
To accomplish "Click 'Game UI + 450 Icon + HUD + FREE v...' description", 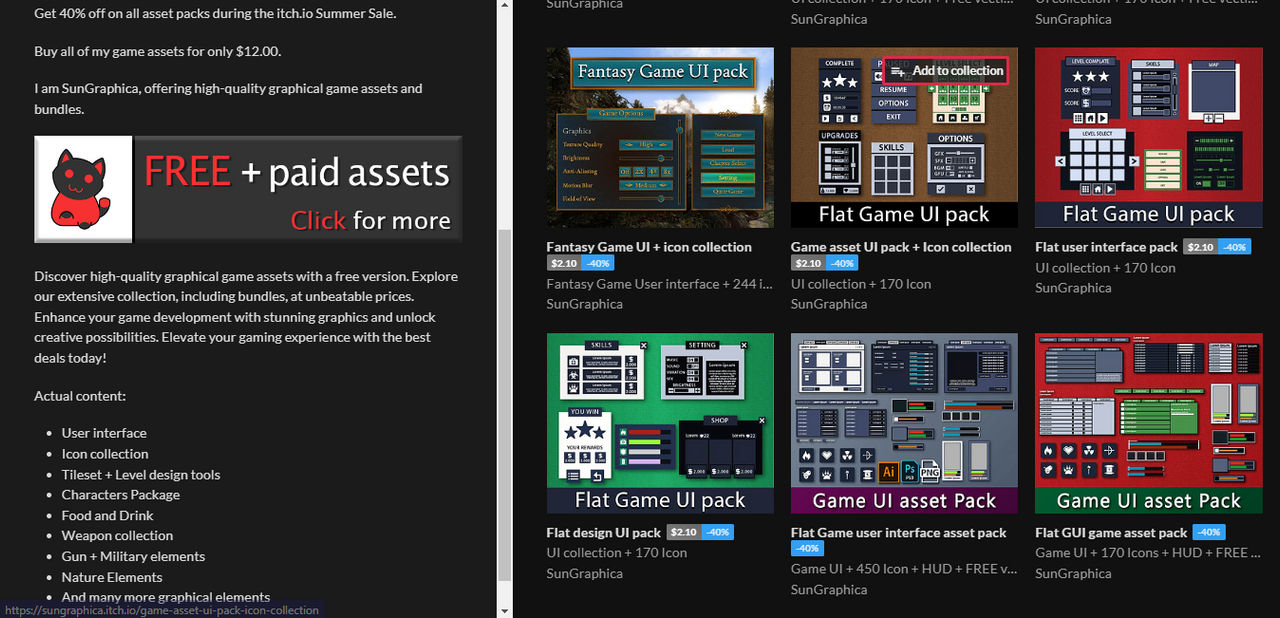I will [904, 569].
